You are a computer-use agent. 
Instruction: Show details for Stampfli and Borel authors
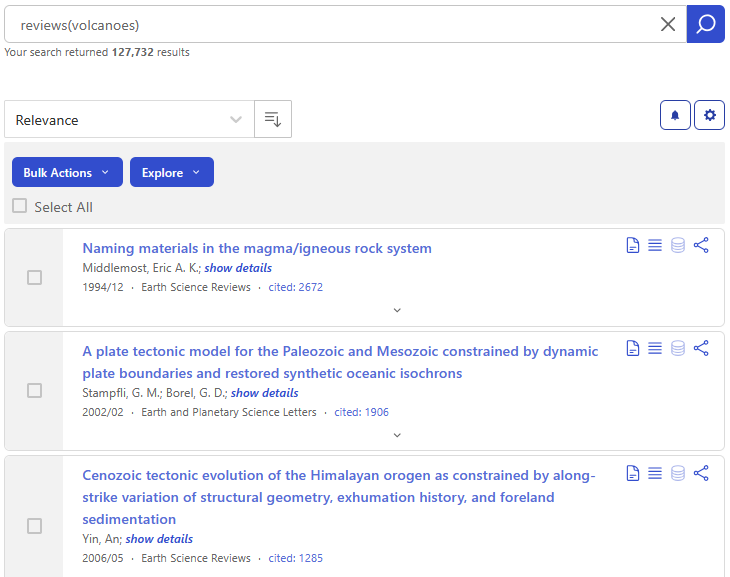pyautogui.click(x=264, y=393)
